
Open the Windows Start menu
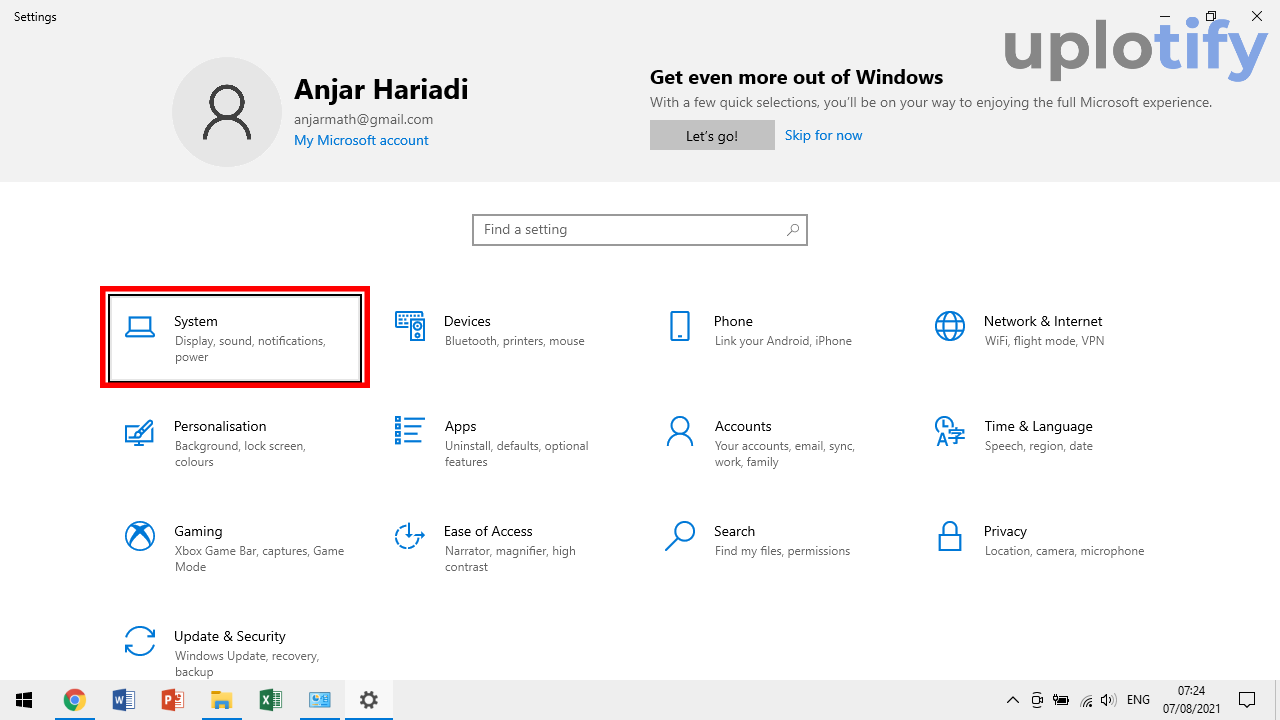click(24, 700)
